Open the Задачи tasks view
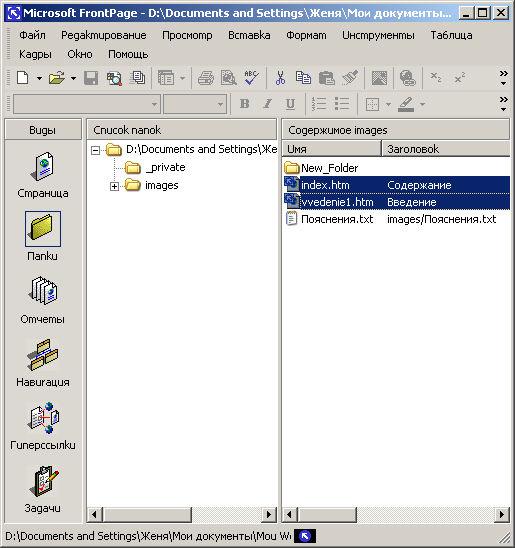This screenshot has width=515, height=548. (x=43, y=482)
